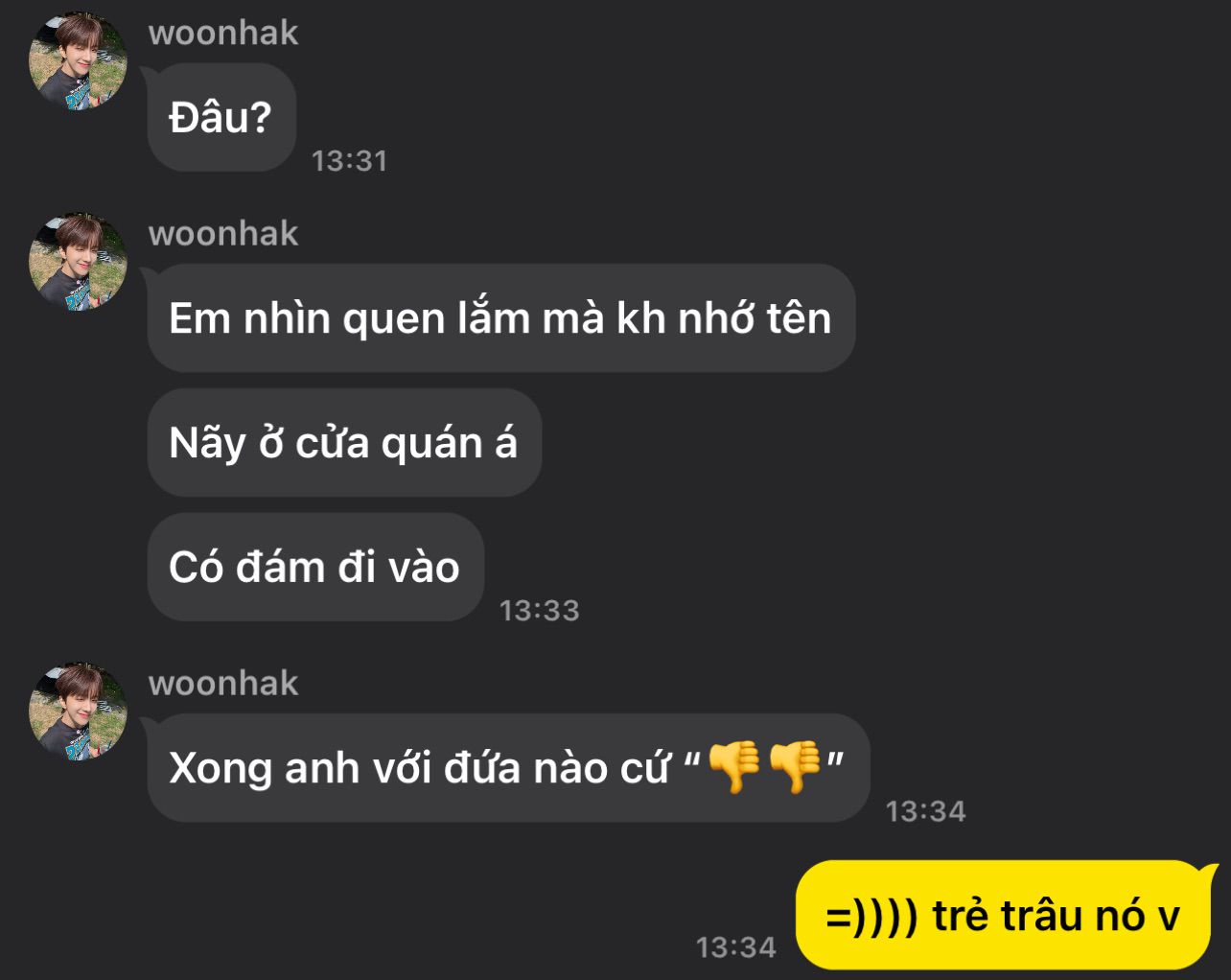Click the 13:34 timestamp beside the thumbs-down message

click(925, 811)
